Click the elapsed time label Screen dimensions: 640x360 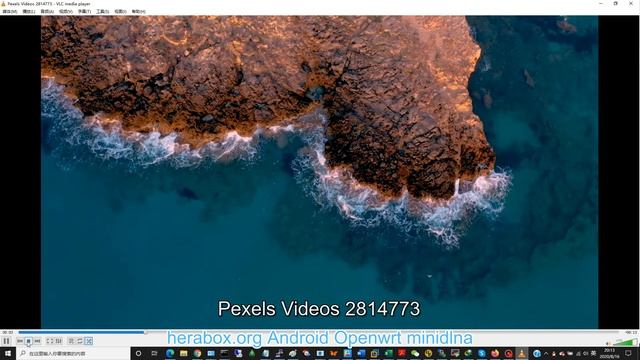pos(8,332)
